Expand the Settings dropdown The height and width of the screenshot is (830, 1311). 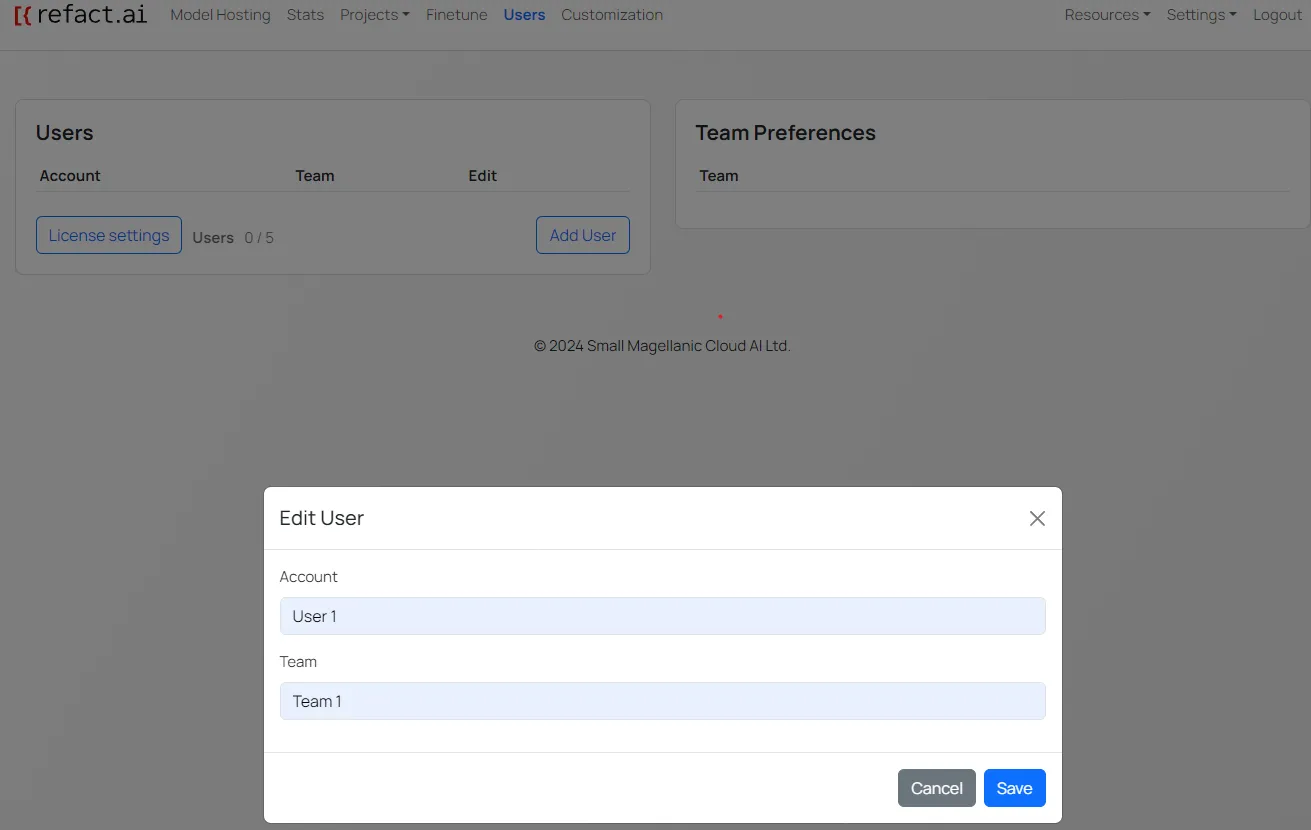(x=1201, y=15)
